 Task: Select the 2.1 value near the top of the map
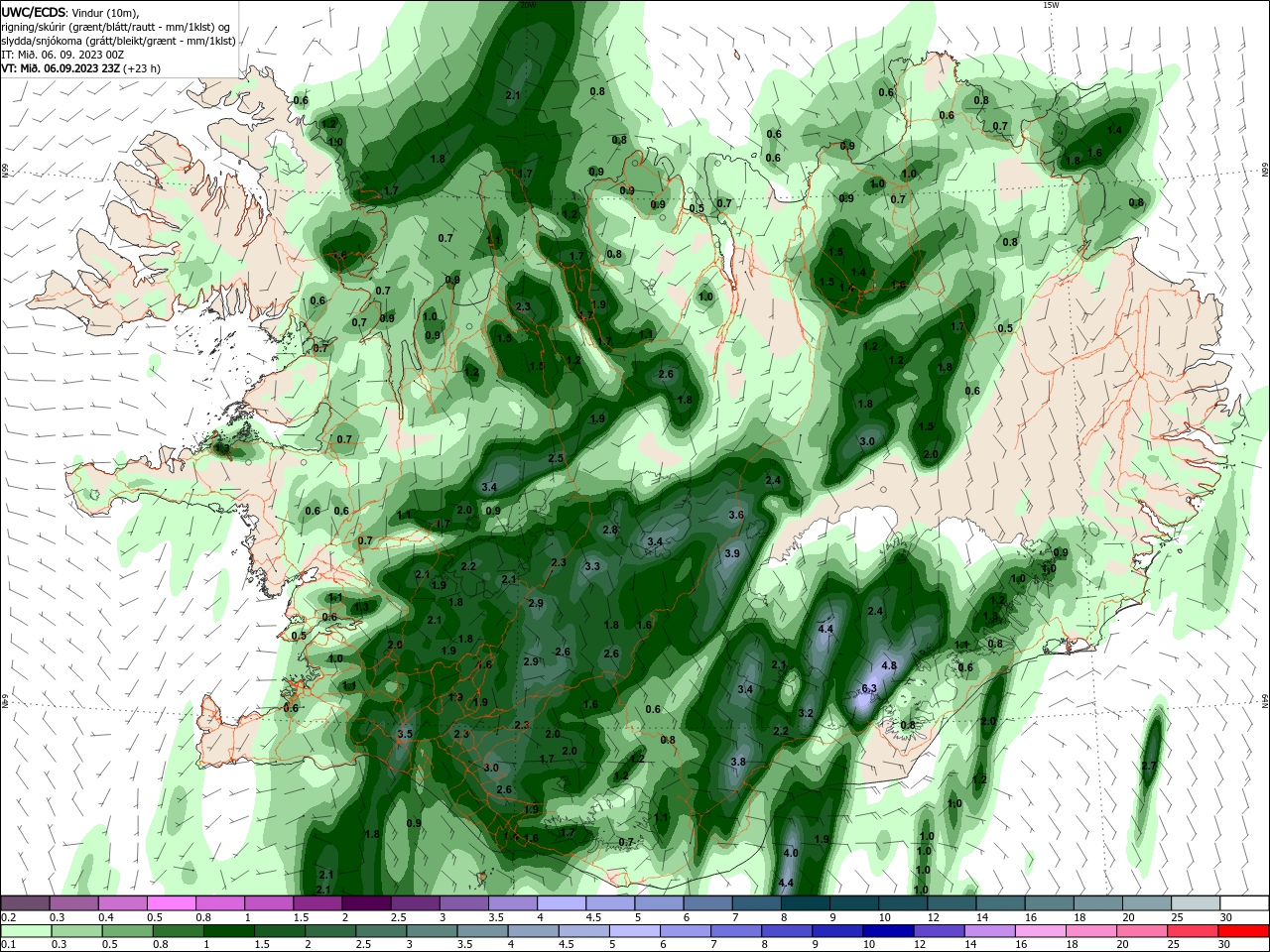pos(513,95)
